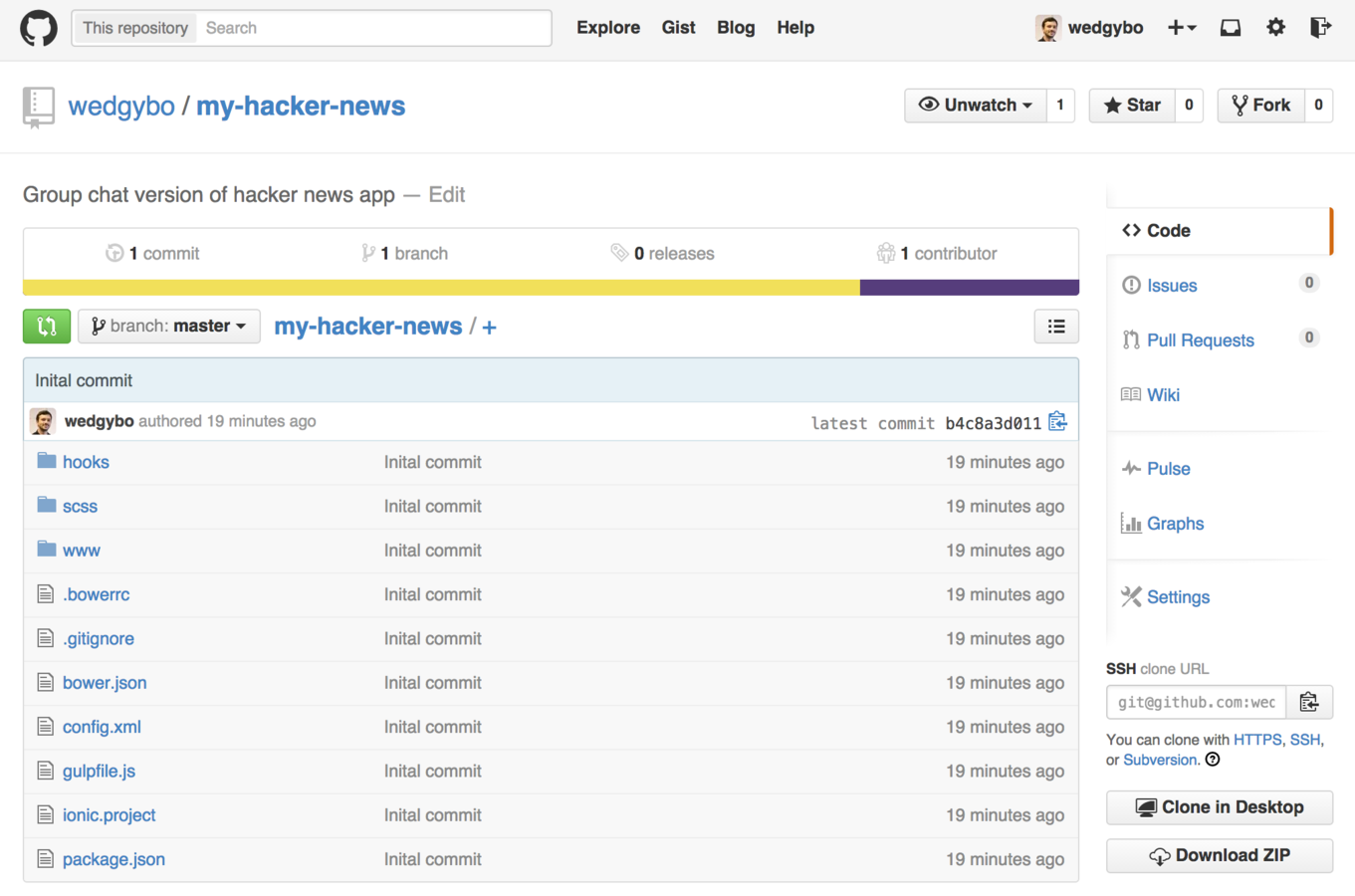Click the watchers count 1
The height and width of the screenshot is (896, 1355).
pos(1060,106)
